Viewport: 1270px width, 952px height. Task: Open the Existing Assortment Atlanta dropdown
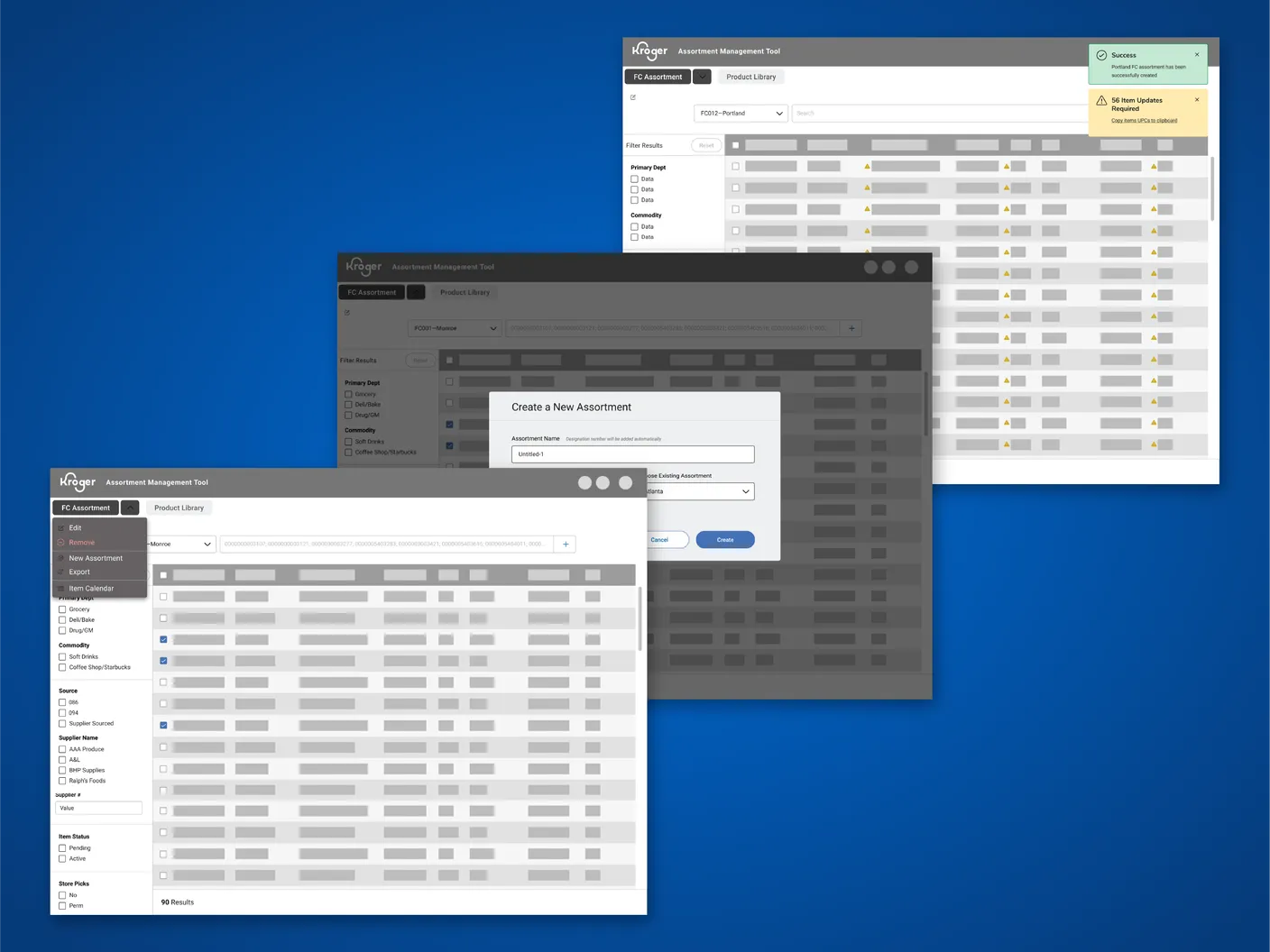[x=700, y=491]
